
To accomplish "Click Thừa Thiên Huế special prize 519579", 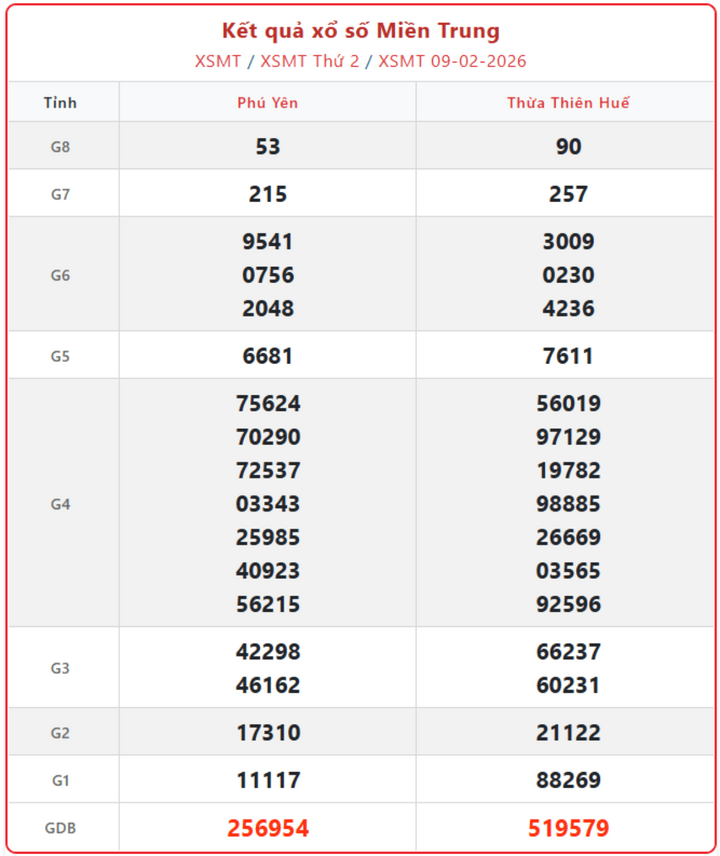I will click(x=568, y=828).
